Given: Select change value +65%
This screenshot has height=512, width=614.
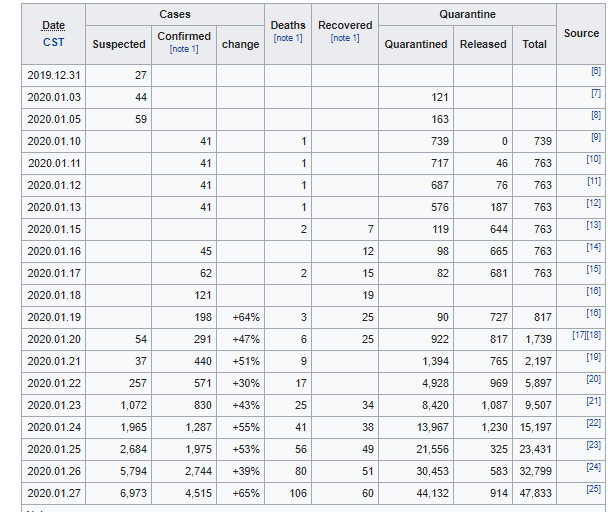Looking at the screenshot, I should coord(246,493).
